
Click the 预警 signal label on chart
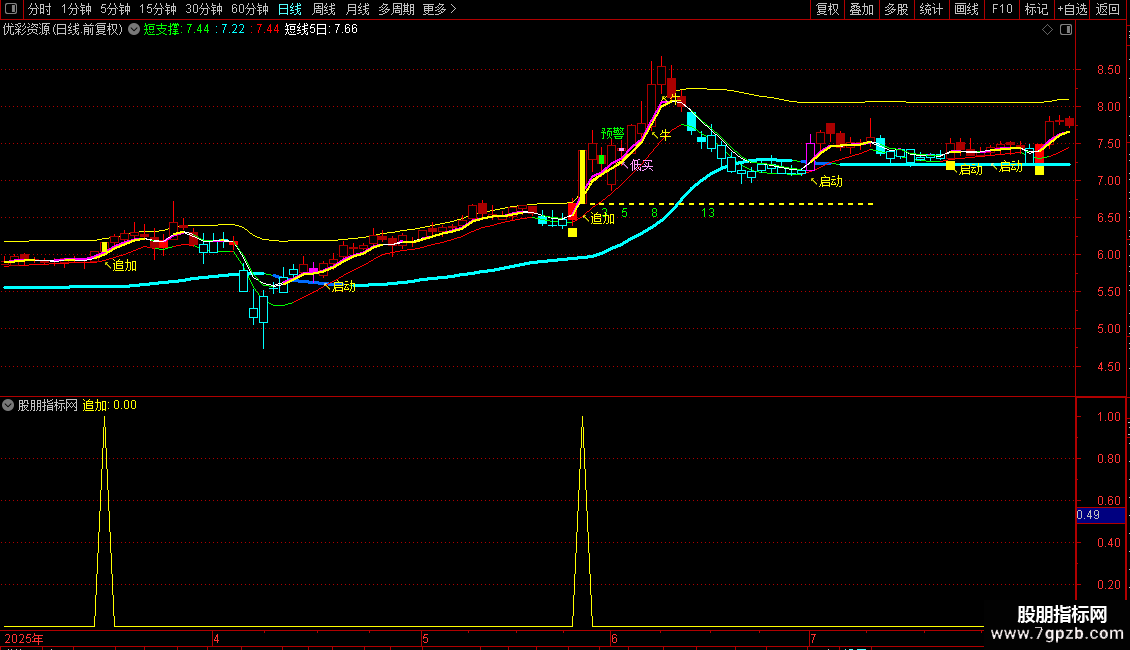click(x=613, y=133)
